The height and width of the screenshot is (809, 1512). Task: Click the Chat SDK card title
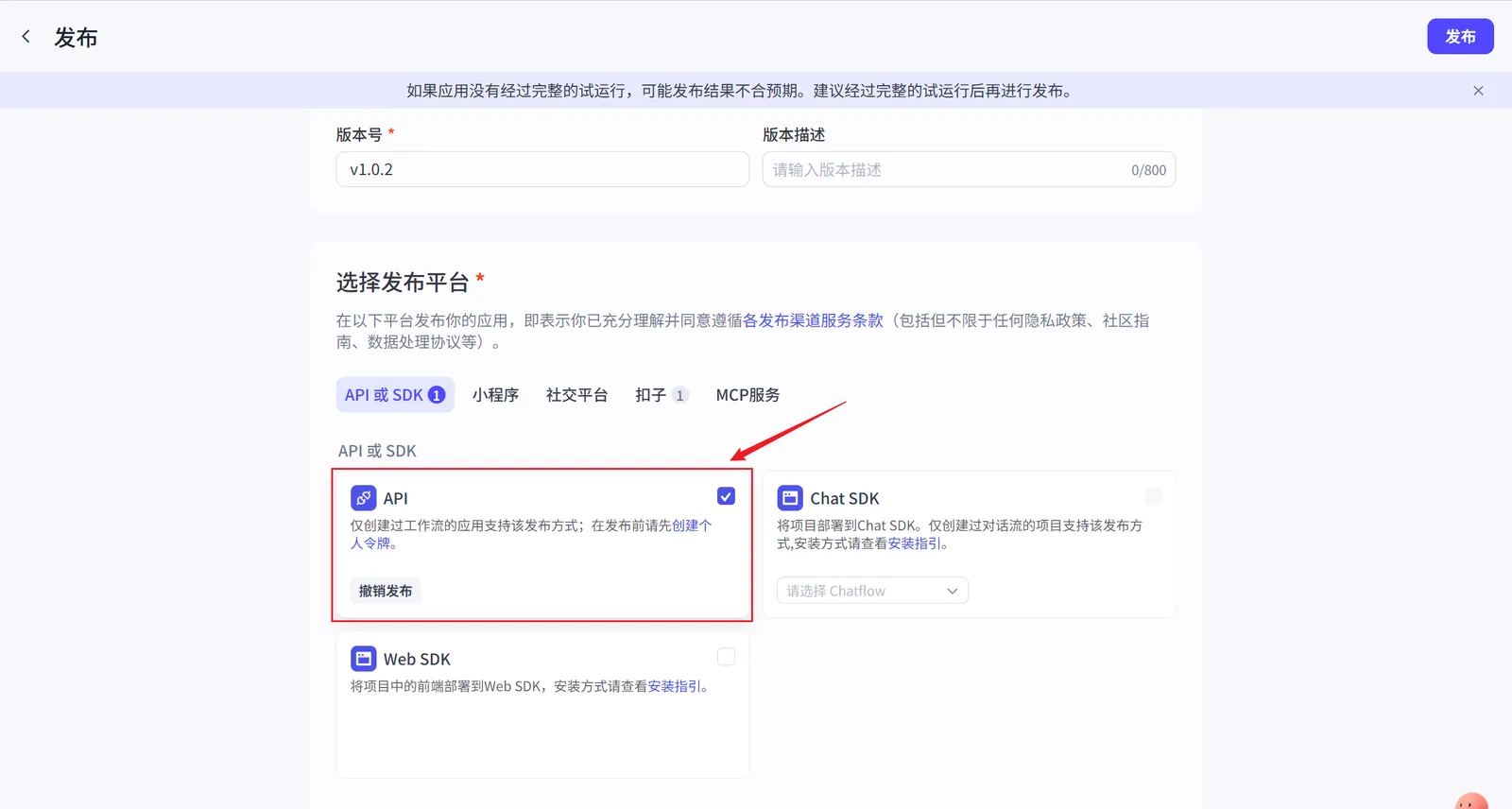click(x=845, y=498)
